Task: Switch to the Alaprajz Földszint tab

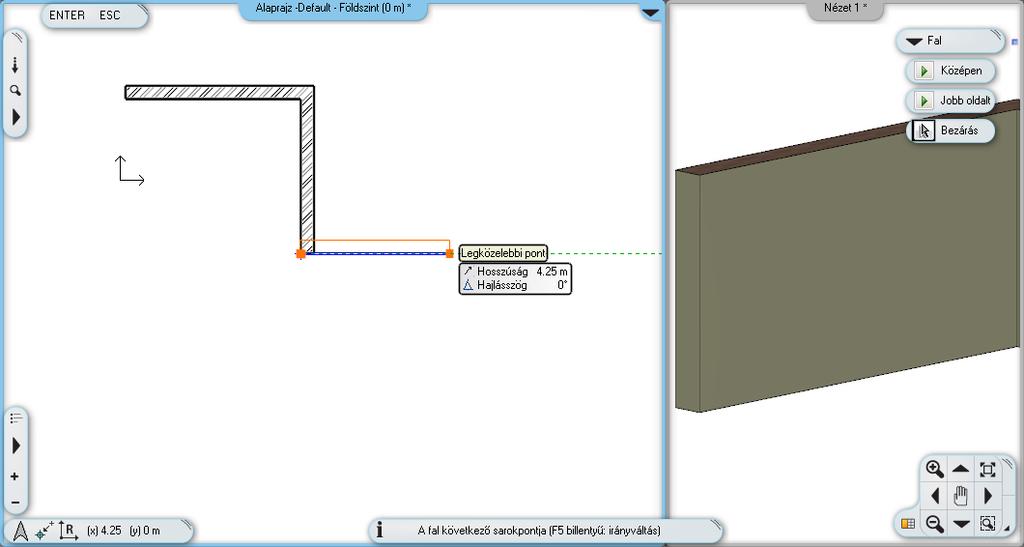Action: [x=333, y=8]
